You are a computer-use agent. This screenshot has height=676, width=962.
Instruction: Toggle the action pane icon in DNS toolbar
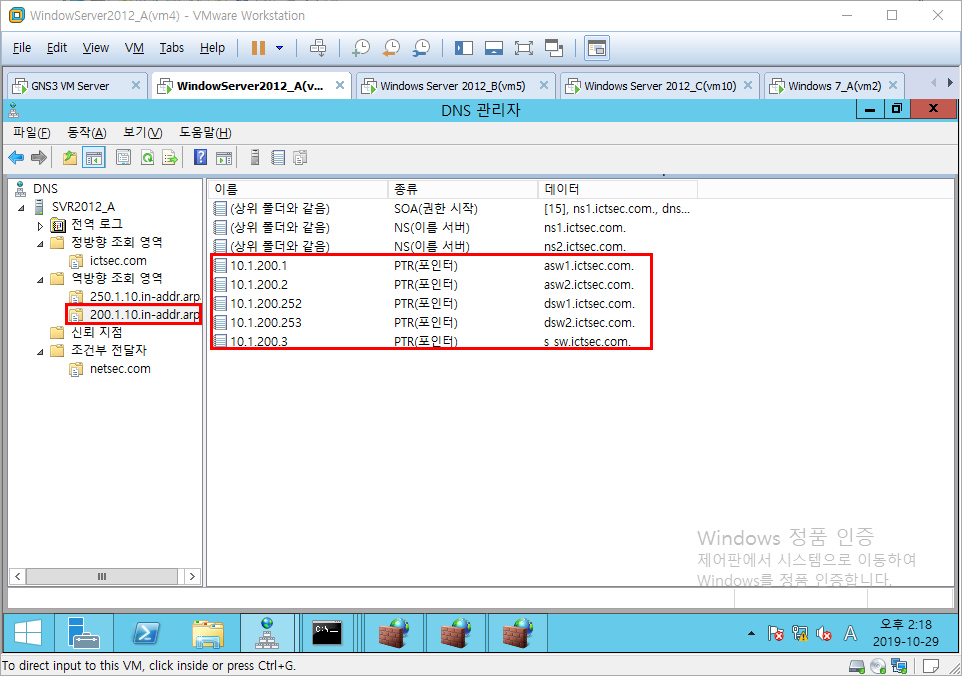(x=224, y=158)
